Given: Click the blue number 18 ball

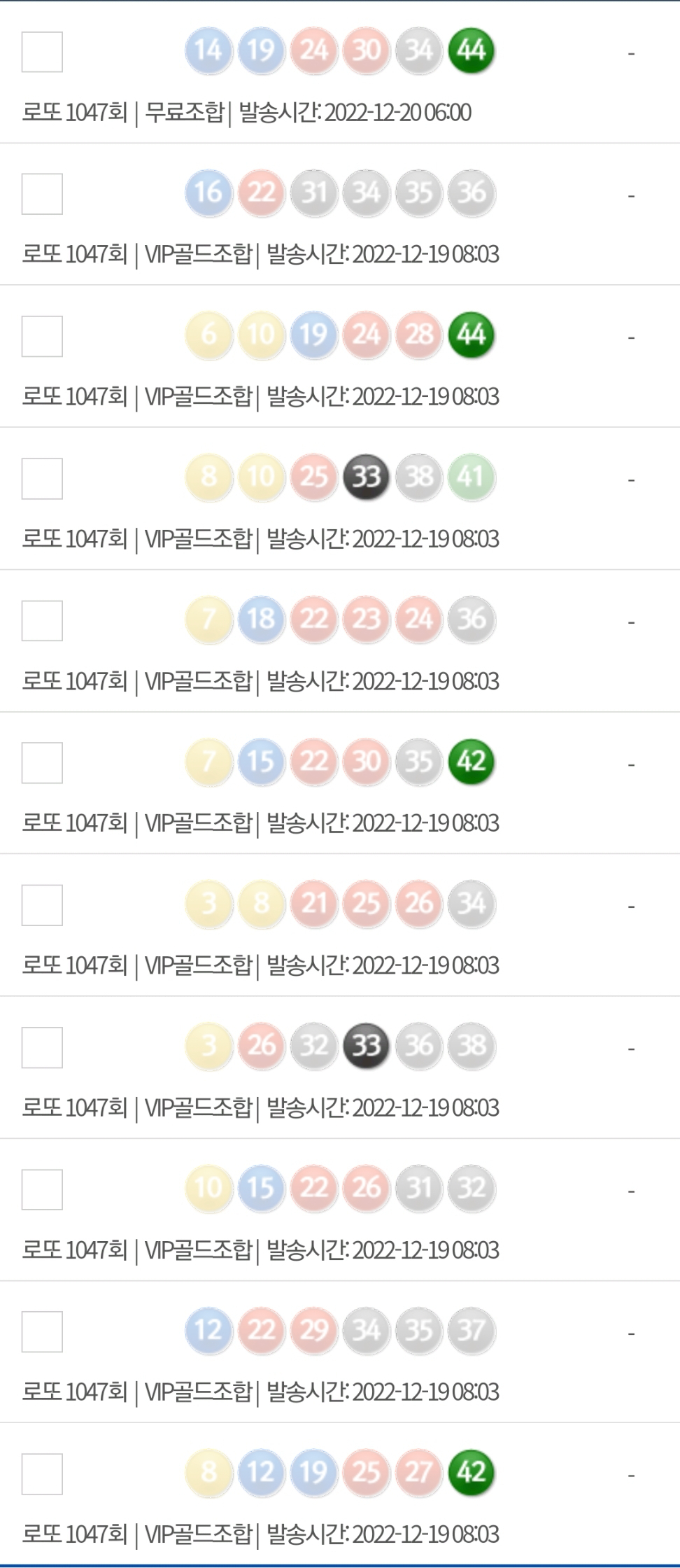Looking at the screenshot, I should pyautogui.click(x=261, y=619).
